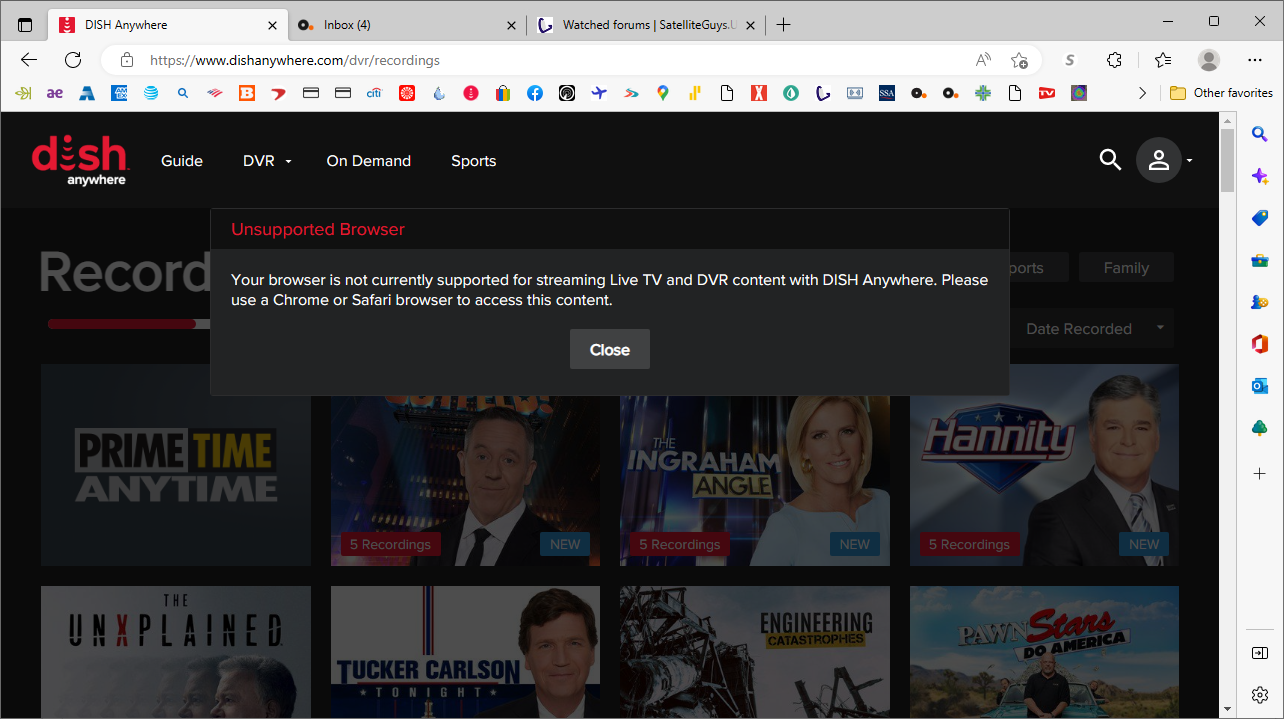The height and width of the screenshot is (719, 1284).
Task: Open the search magnifier in DISH header
Action: pyautogui.click(x=1110, y=160)
